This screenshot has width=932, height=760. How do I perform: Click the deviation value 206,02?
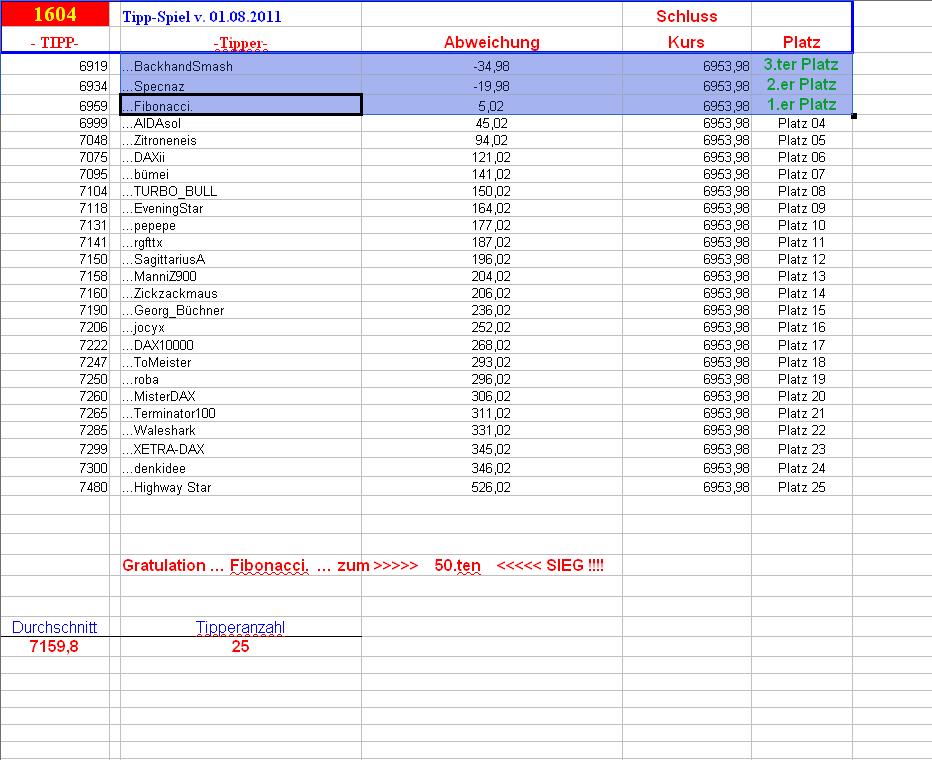[492, 294]
